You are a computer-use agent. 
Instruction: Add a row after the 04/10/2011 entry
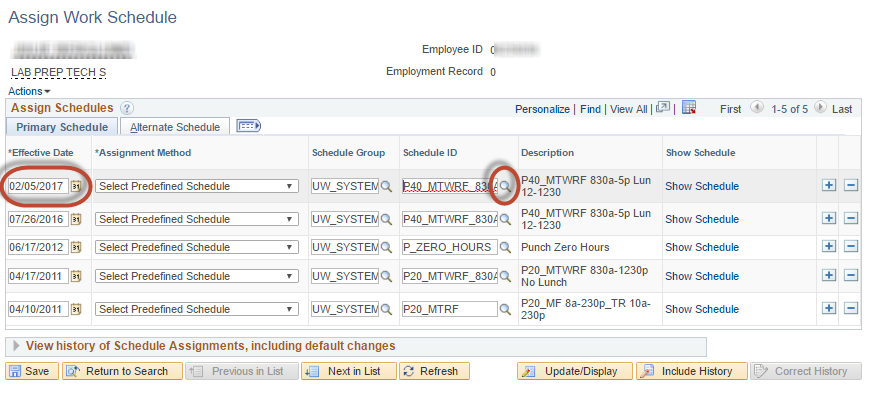(x=829, y=308)
